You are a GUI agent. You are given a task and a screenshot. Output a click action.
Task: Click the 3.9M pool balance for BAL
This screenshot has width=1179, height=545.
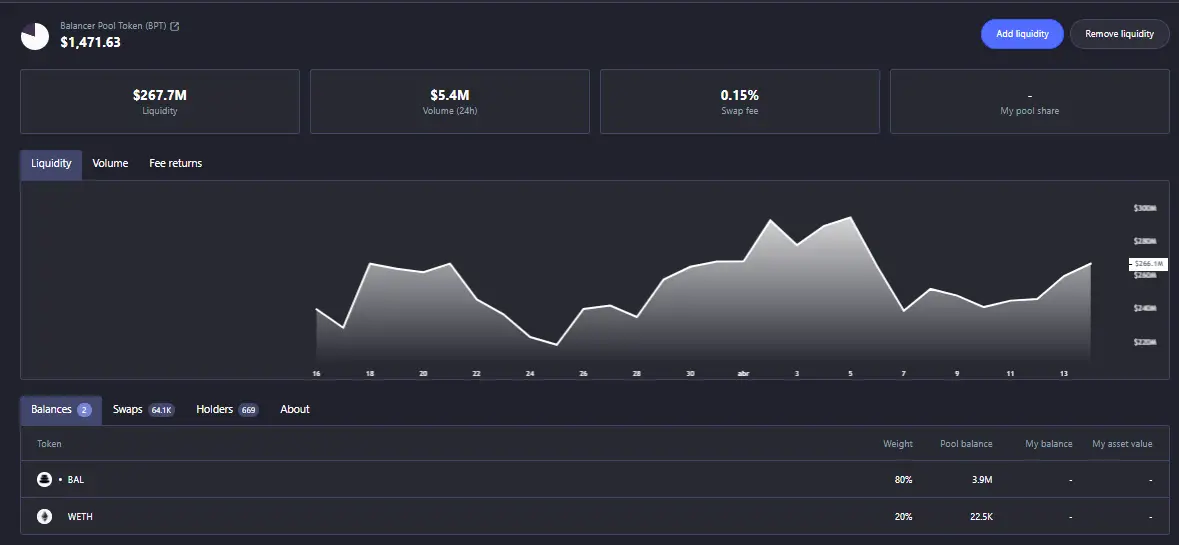point(982,480)
